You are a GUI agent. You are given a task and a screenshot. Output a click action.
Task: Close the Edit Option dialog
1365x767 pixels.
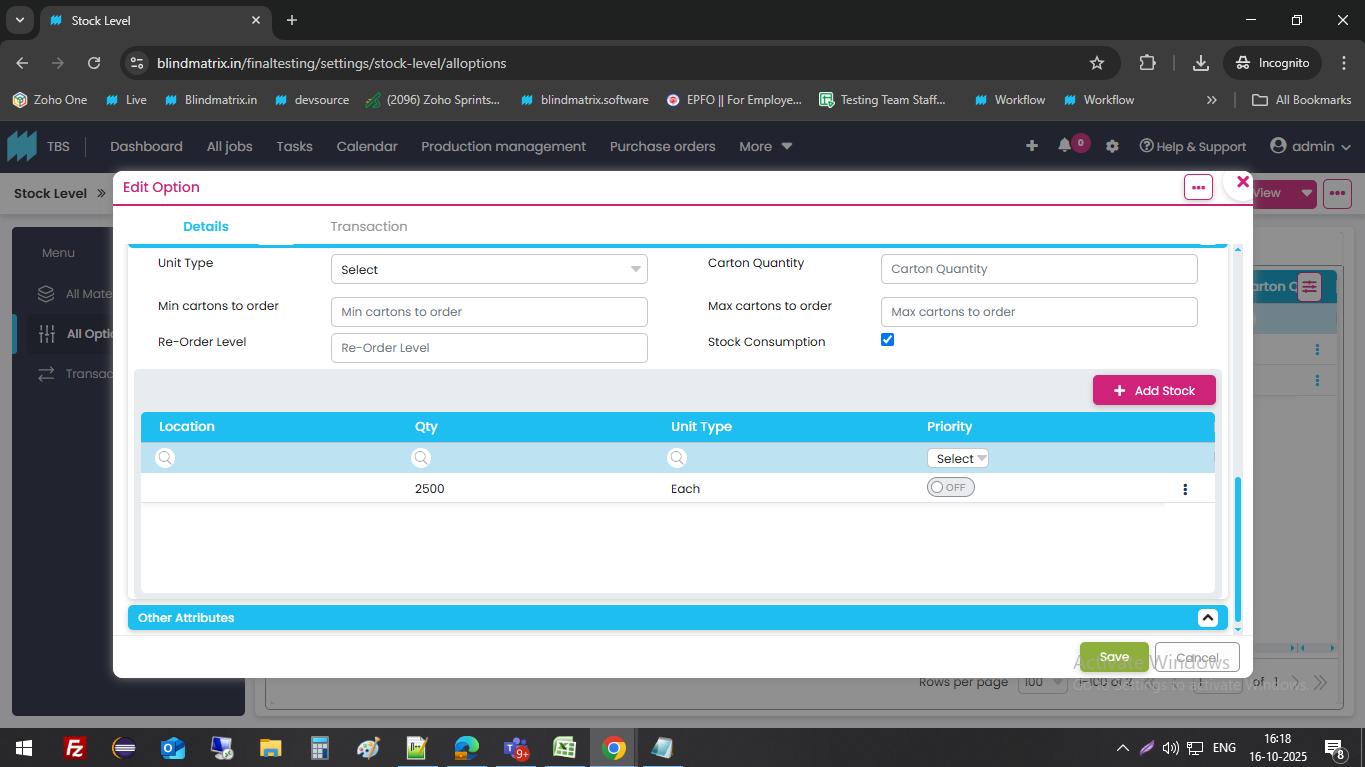click(x=1243, y=182)
